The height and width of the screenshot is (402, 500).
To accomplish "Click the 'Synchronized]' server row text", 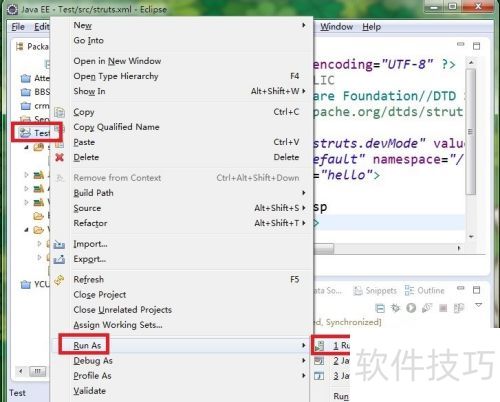I will (353, 322).
